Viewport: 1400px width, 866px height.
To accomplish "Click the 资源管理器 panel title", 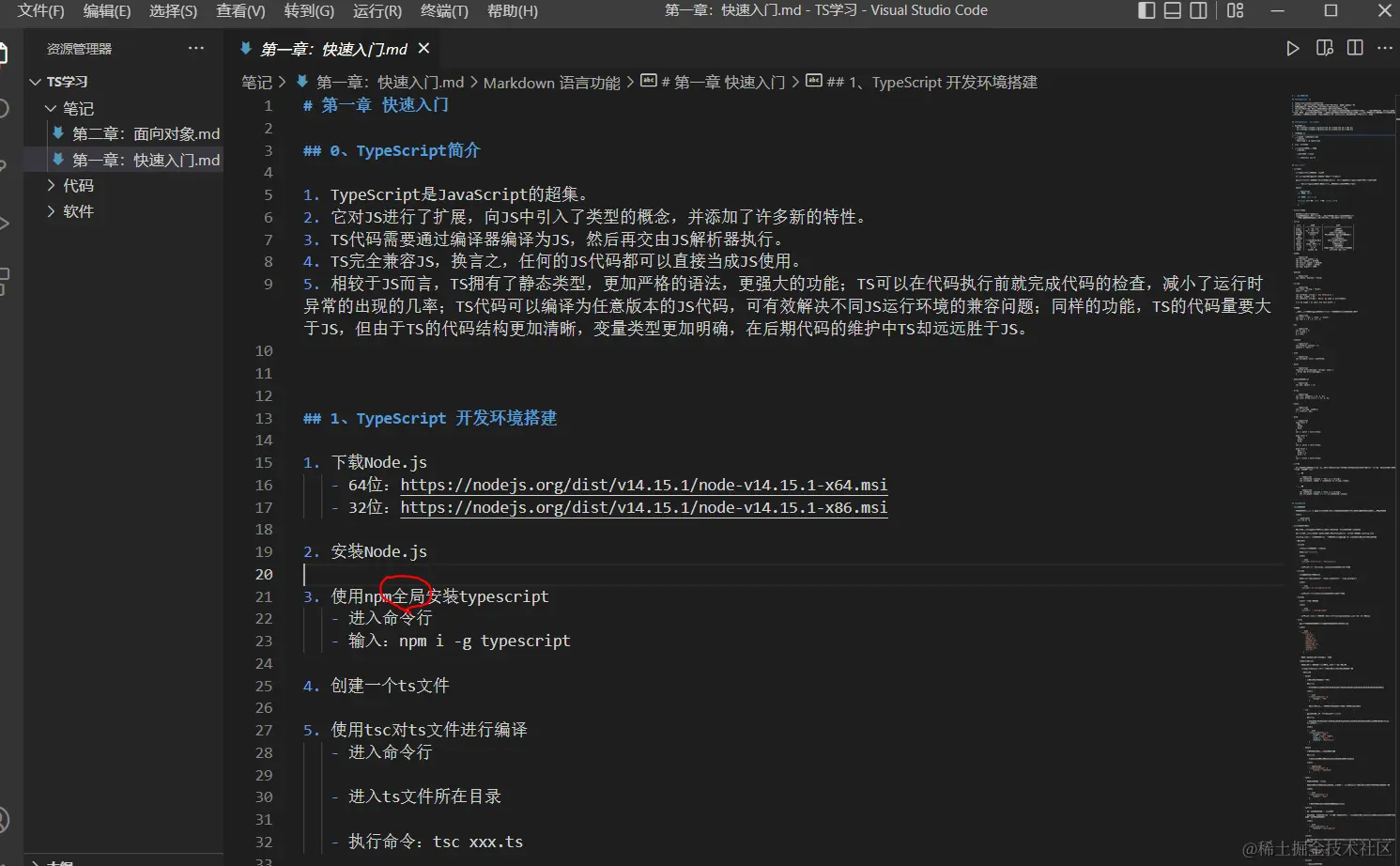I will point(79,49).
